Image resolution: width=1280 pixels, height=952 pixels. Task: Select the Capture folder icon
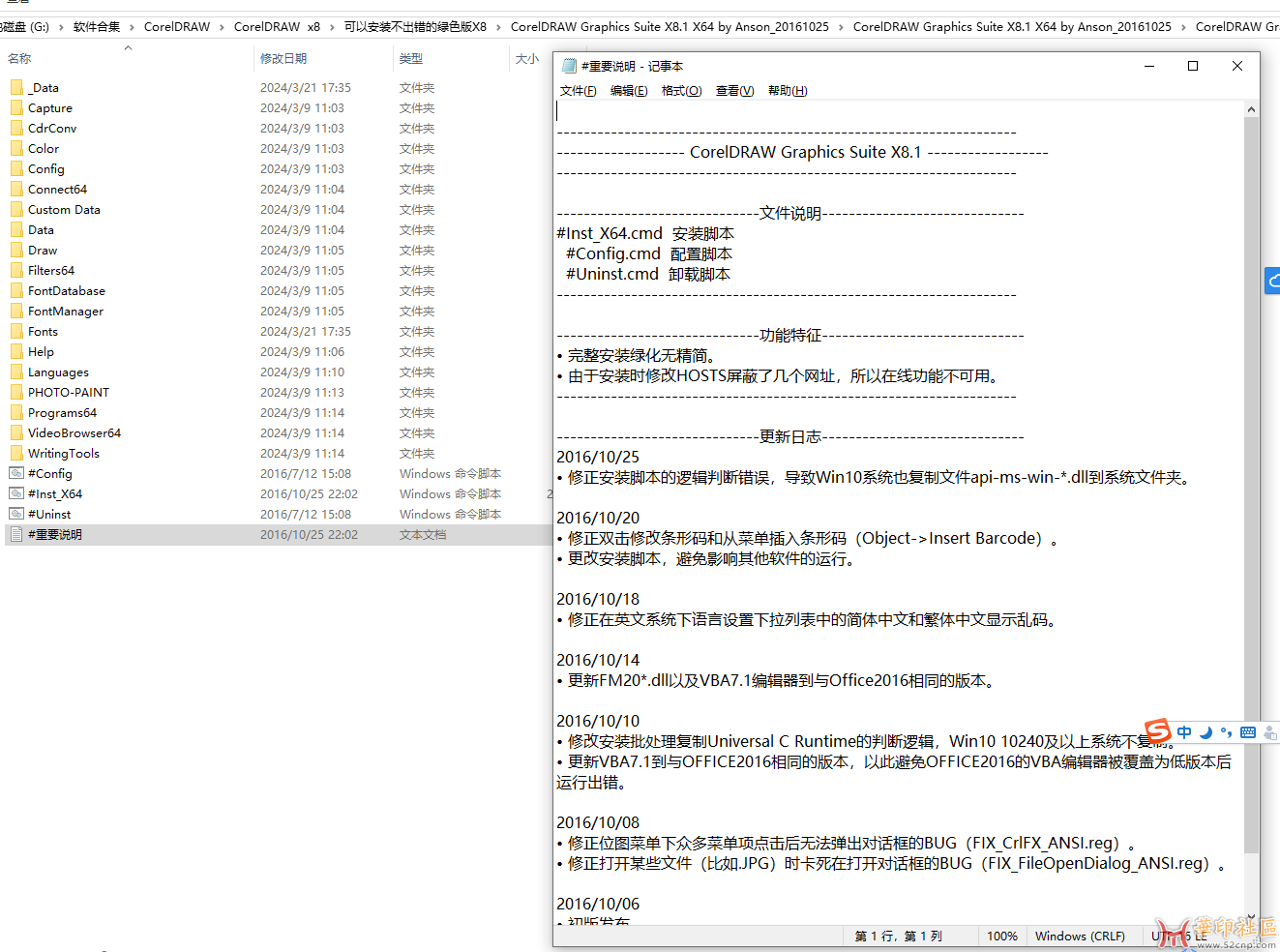[x=16, y=107]
